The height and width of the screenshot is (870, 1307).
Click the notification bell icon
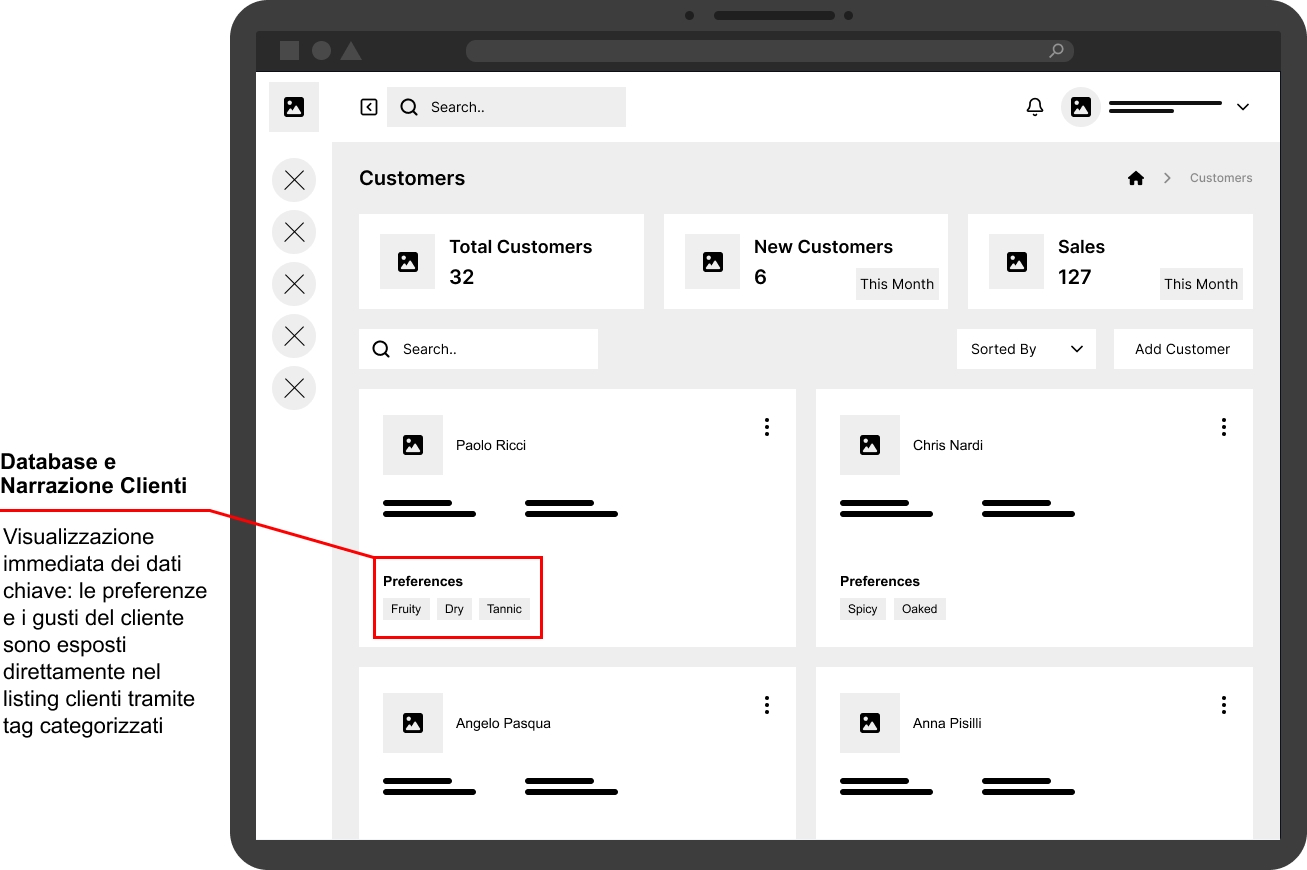1035,107
